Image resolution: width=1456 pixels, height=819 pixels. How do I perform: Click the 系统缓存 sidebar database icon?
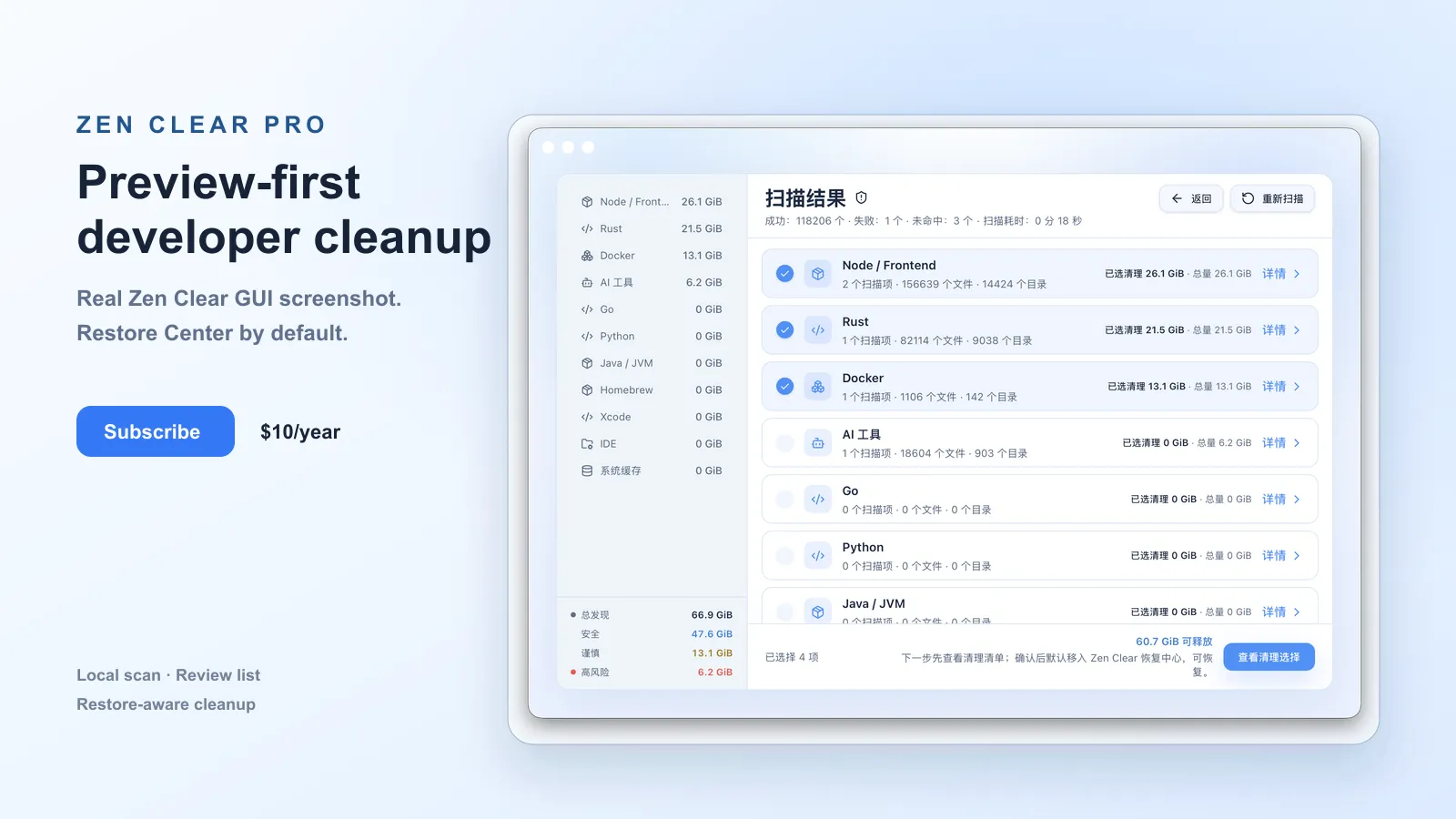pos(587,470)
